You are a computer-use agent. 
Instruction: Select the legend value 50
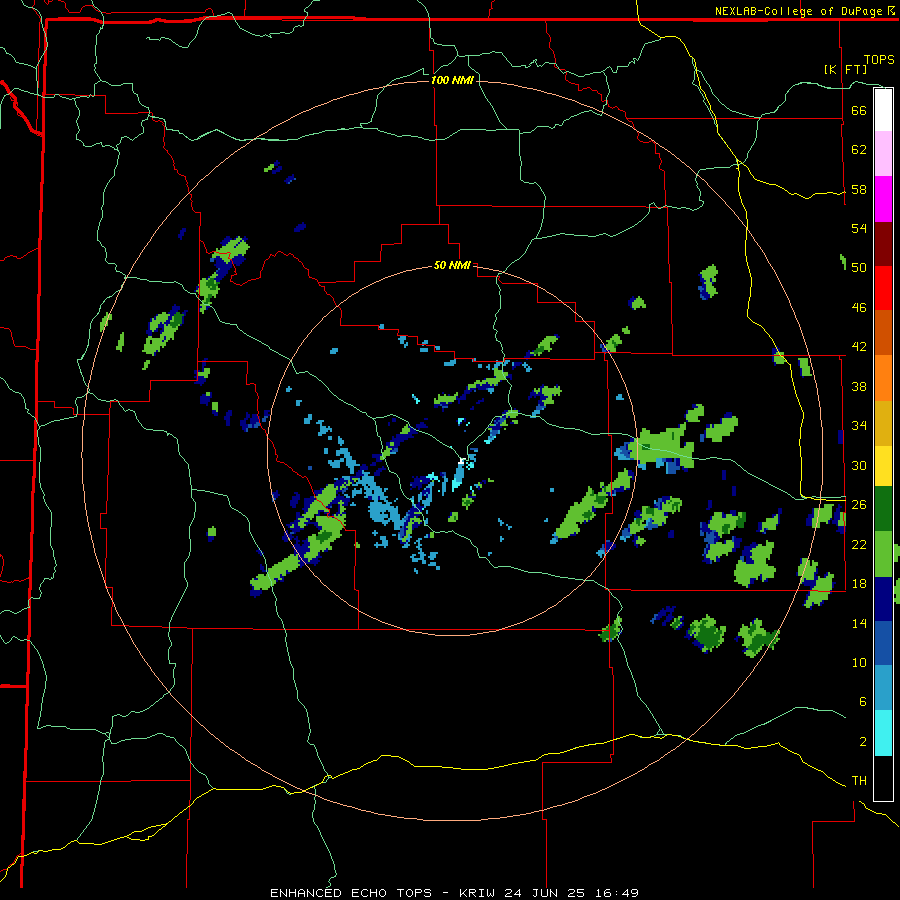click(x=859, y=268)
